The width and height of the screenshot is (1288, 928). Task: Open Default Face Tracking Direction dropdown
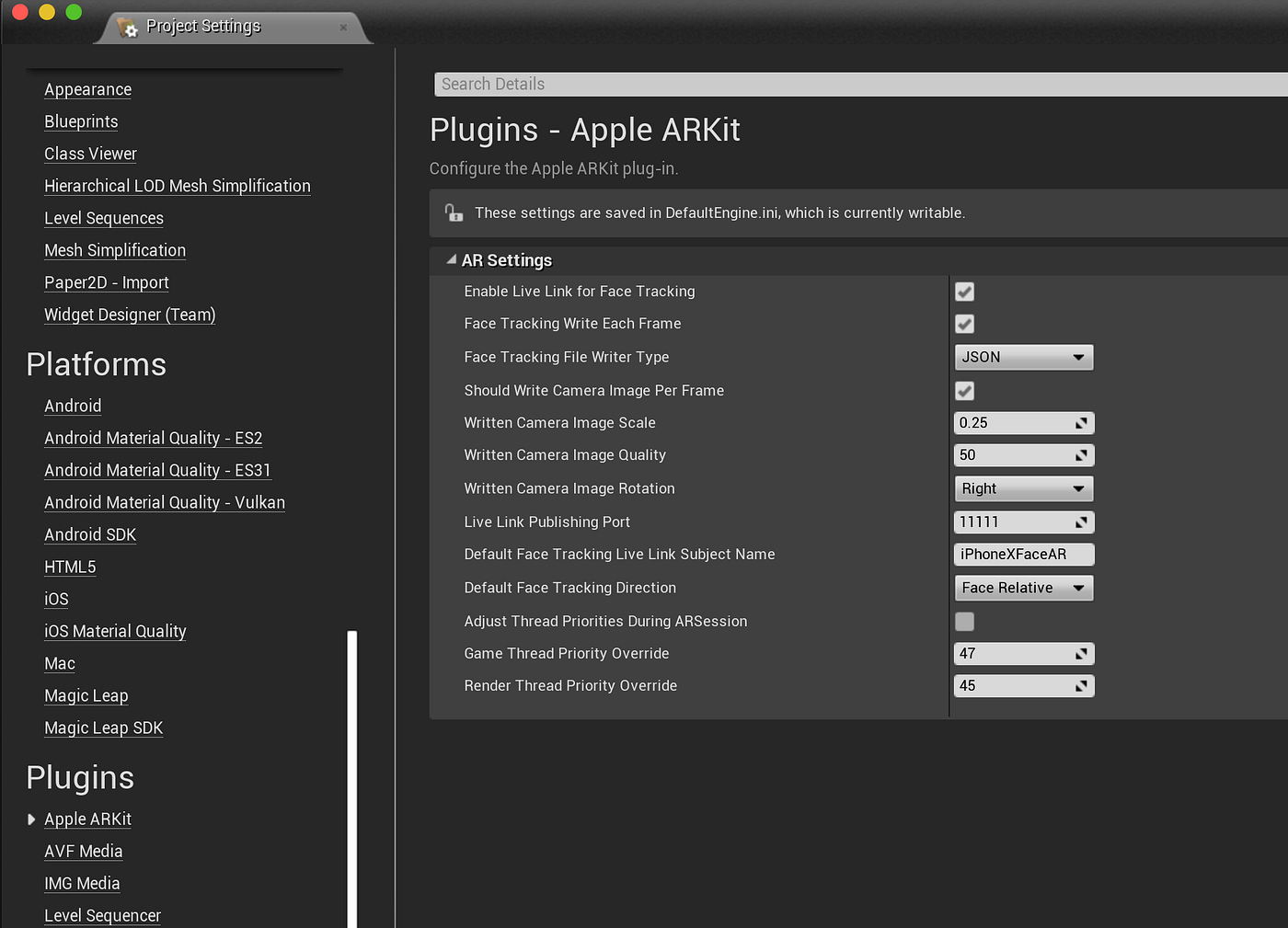coord(1024,588)
